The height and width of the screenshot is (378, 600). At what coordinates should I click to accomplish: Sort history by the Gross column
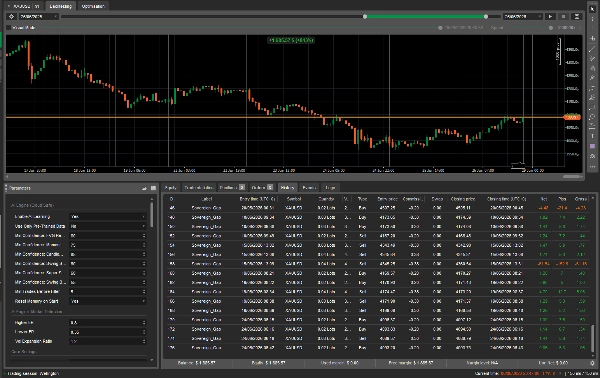pyautogui.click(x=581, y=199)
